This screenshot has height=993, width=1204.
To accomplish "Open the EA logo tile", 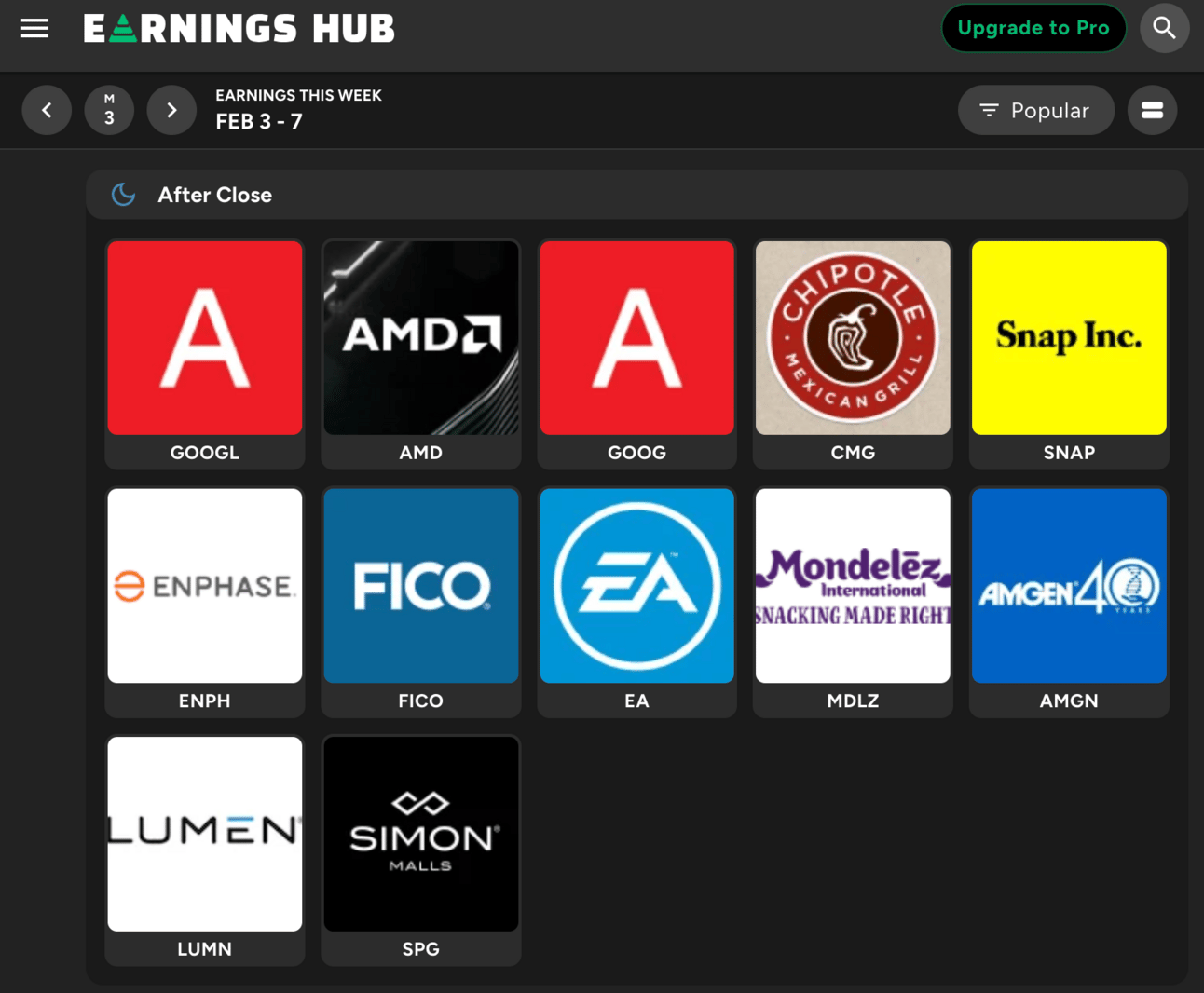I will click(x=637, y=586).
